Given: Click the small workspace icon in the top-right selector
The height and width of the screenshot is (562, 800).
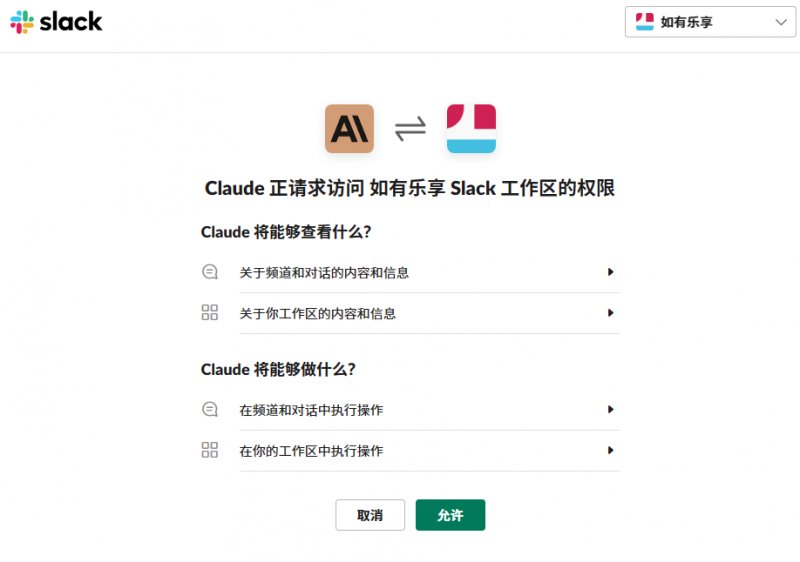Looking at the screenshot, I should pos(644,22).
